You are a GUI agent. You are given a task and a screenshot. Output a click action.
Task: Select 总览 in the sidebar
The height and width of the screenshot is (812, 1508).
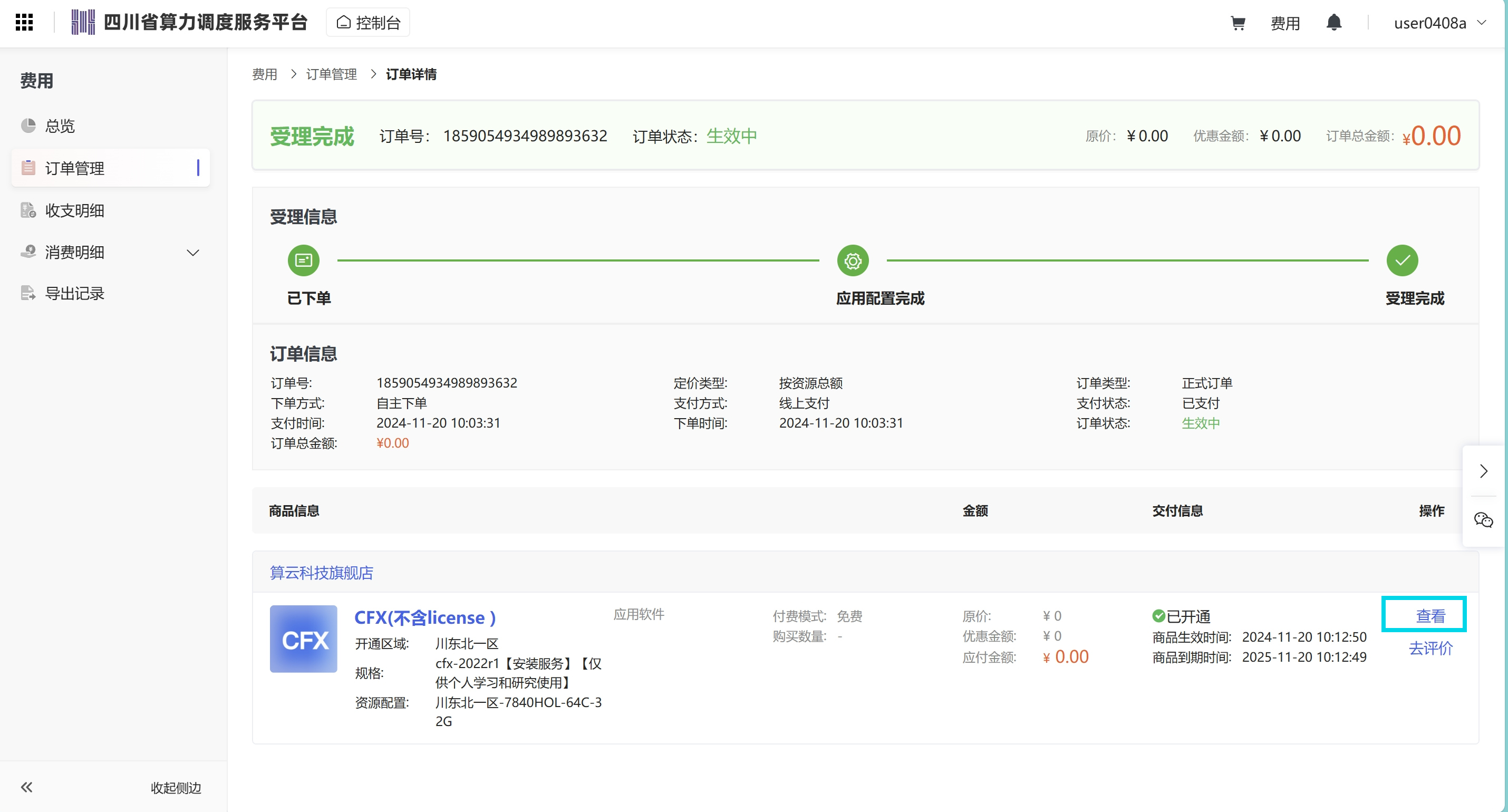click(x=110, y=126)
